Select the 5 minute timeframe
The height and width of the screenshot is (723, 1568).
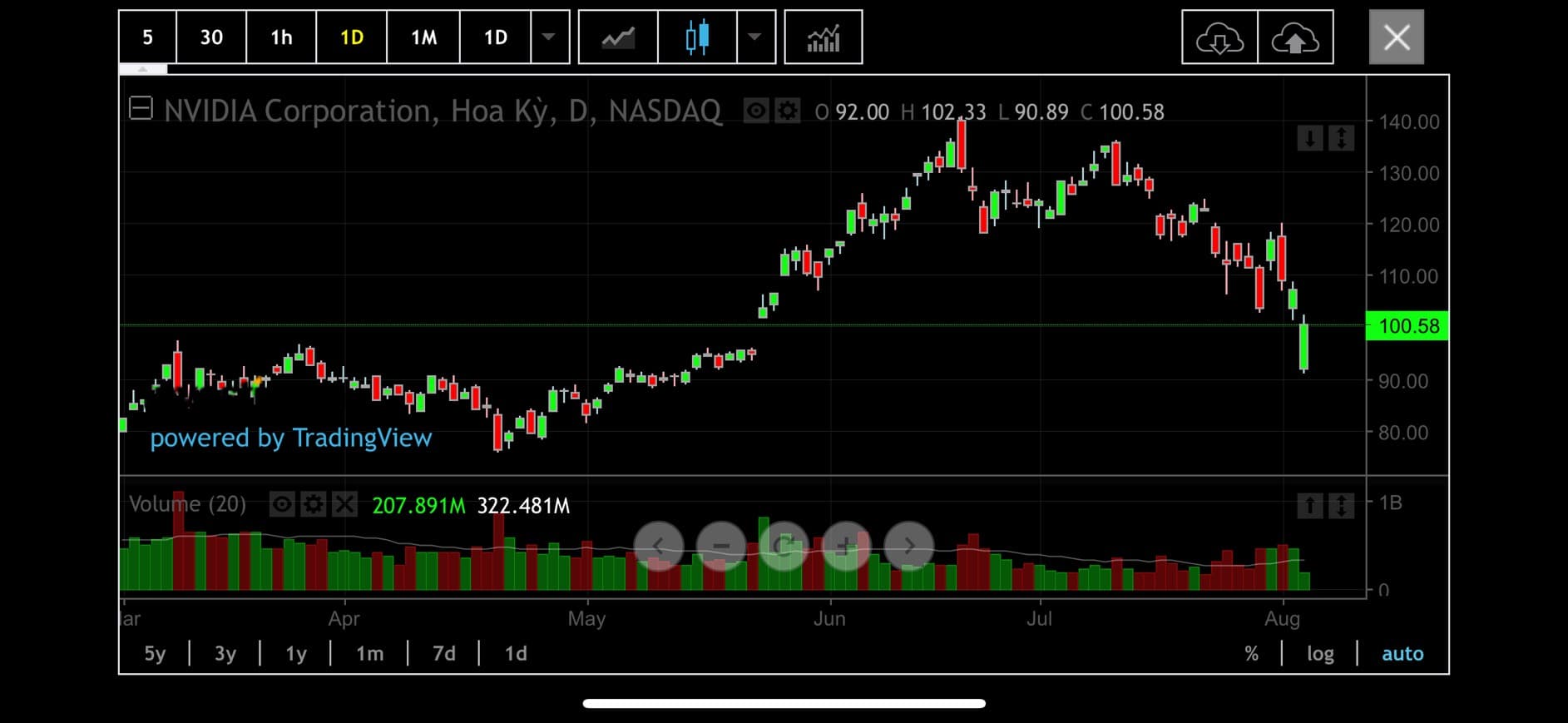(x=148, y=37)
